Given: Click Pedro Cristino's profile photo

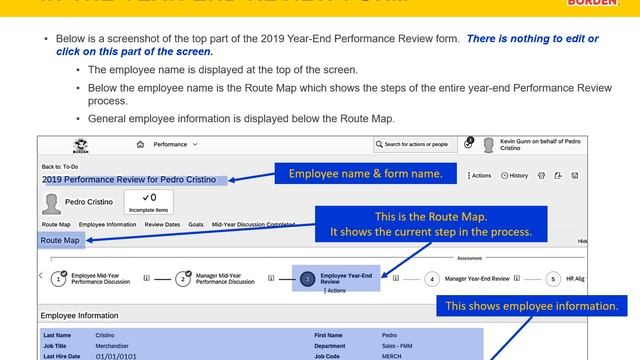Looking at the screenshot, I should click(x=51, y=204).
